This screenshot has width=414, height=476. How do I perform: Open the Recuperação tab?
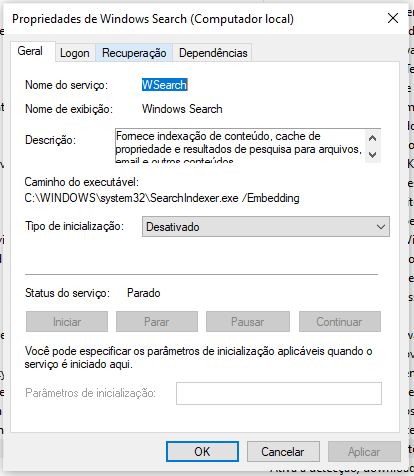[x=134, y=53]
